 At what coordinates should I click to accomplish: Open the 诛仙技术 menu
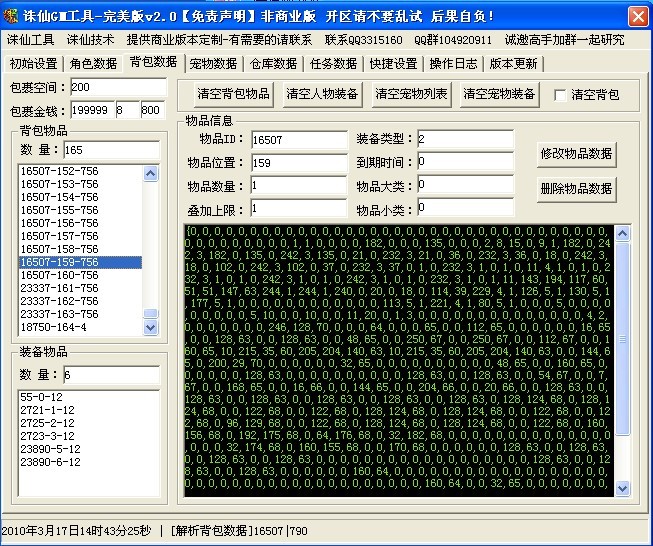click(90, 40)
